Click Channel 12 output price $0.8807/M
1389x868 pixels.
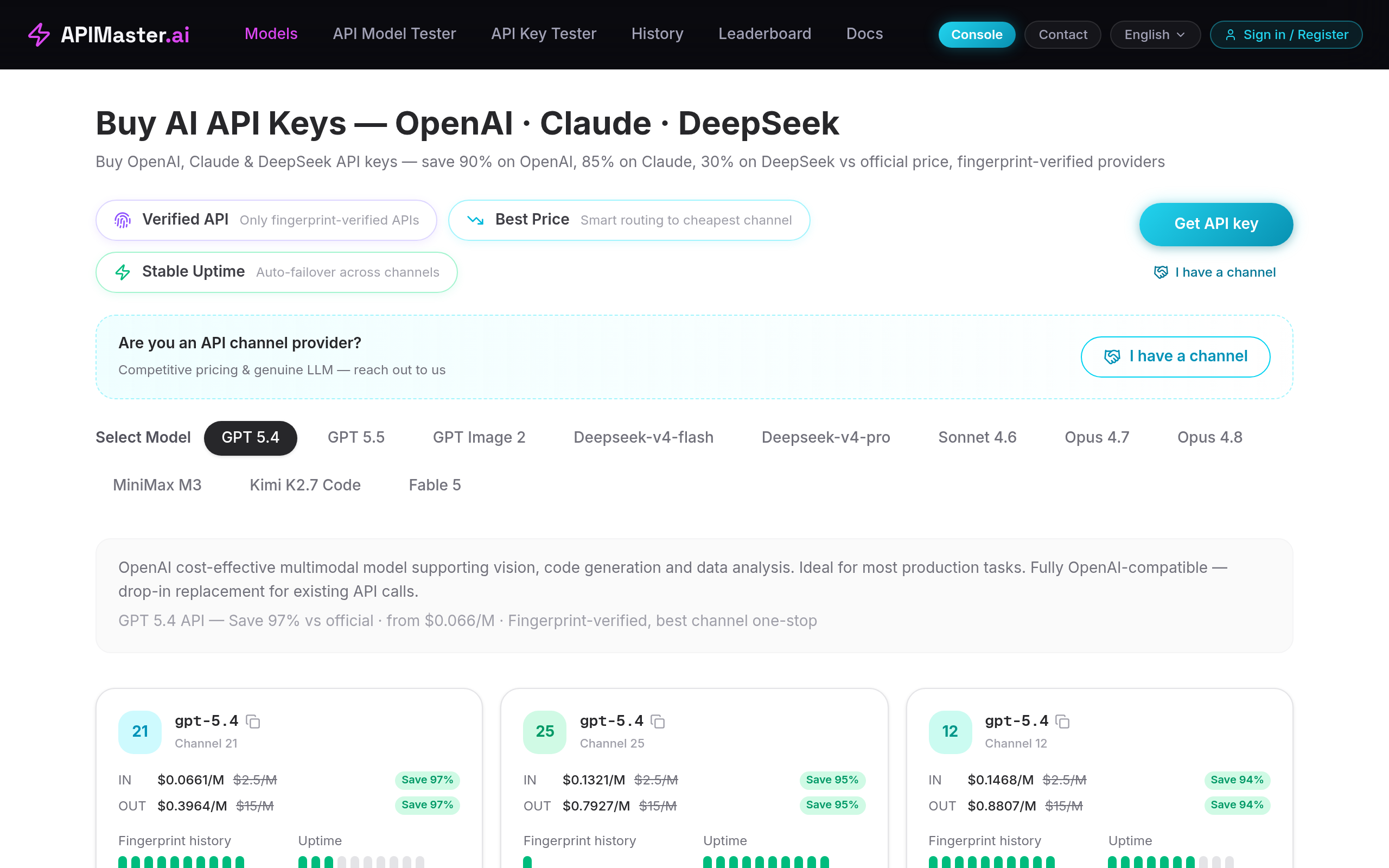point(1002,806)
